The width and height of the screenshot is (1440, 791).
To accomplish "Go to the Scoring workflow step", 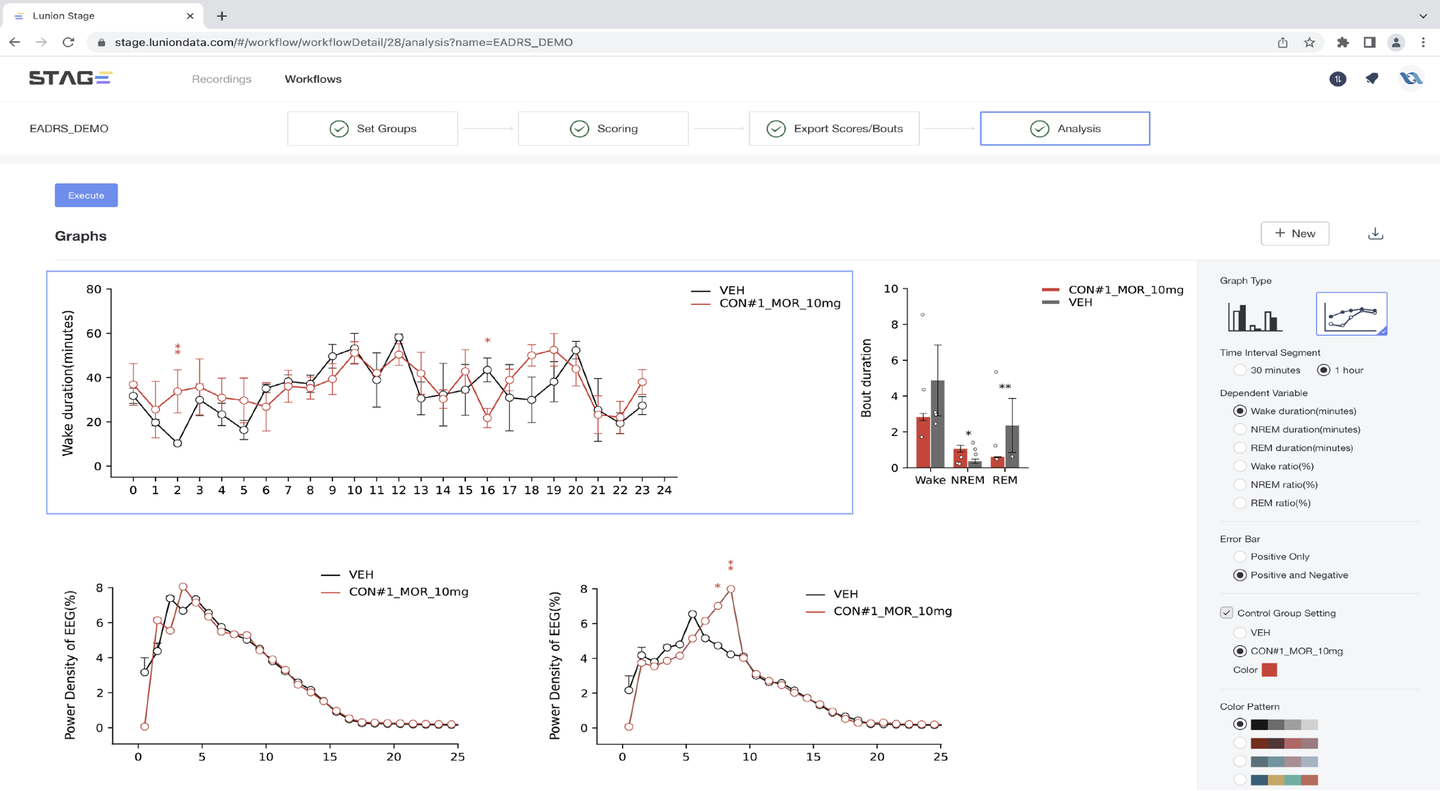I will [x=603, y=128].
